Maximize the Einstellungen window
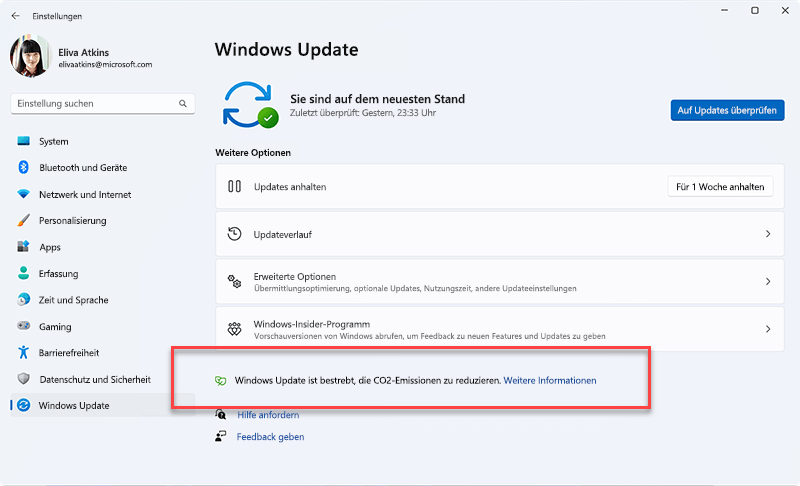The height and width of the screenshot is (486, 800). tap(755, 10)
